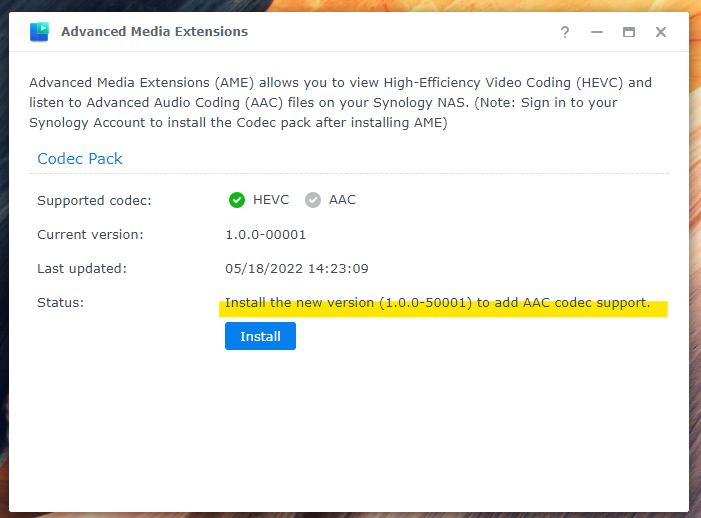Click the AME description paragraph

click(x=340, y=103)
